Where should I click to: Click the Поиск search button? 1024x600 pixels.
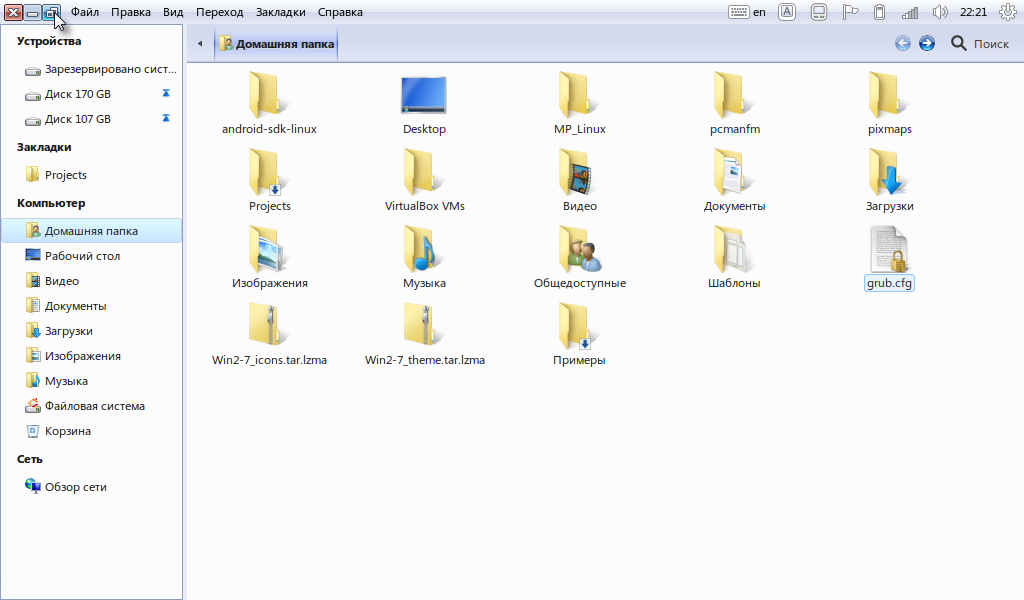(980, 44)
